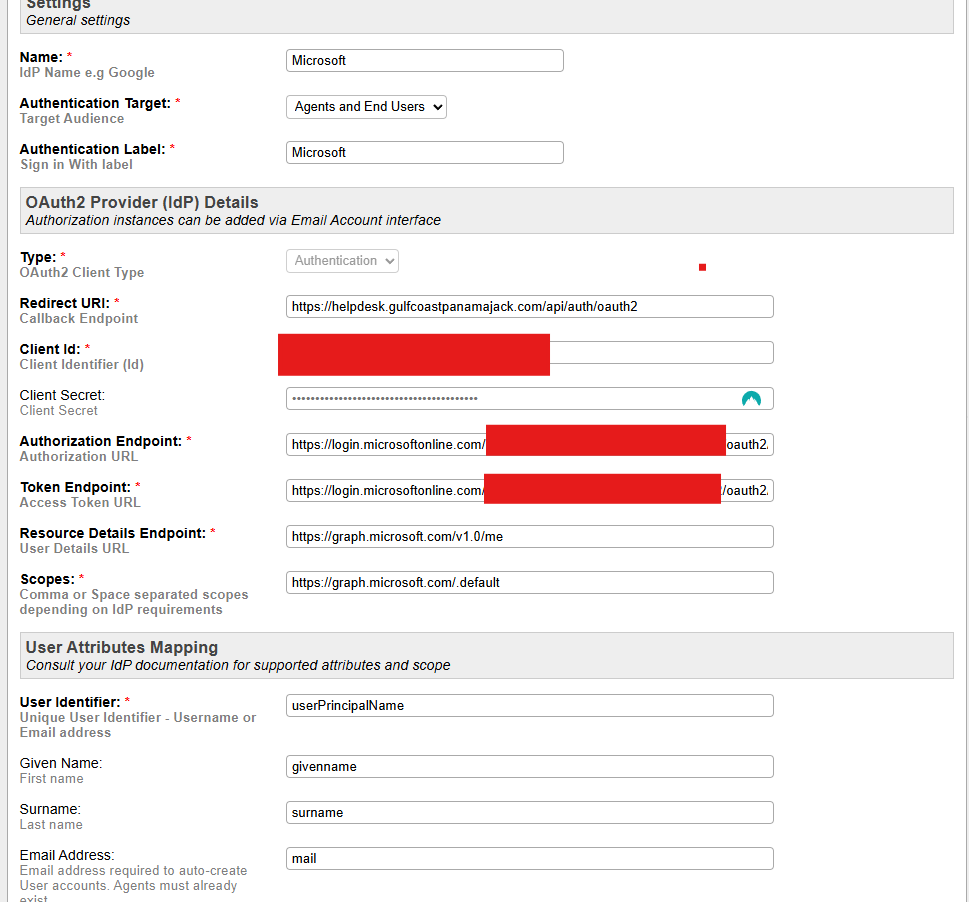
Task: Click the "First name" hint text
Action: [x=52, y=778]
